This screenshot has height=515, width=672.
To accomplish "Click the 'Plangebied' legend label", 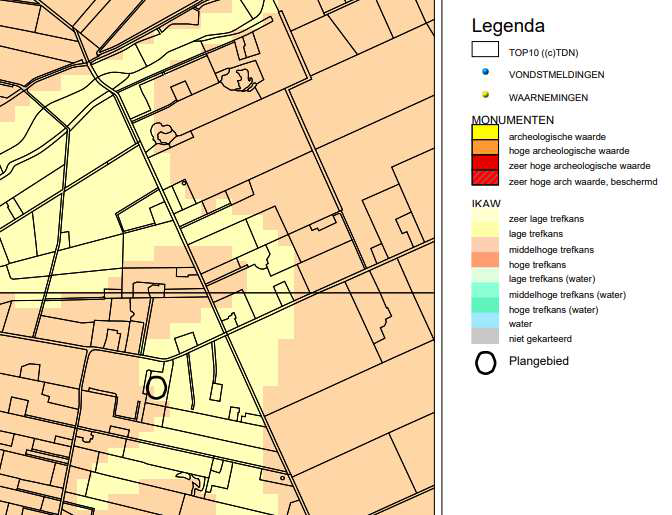I will point(539,361).
